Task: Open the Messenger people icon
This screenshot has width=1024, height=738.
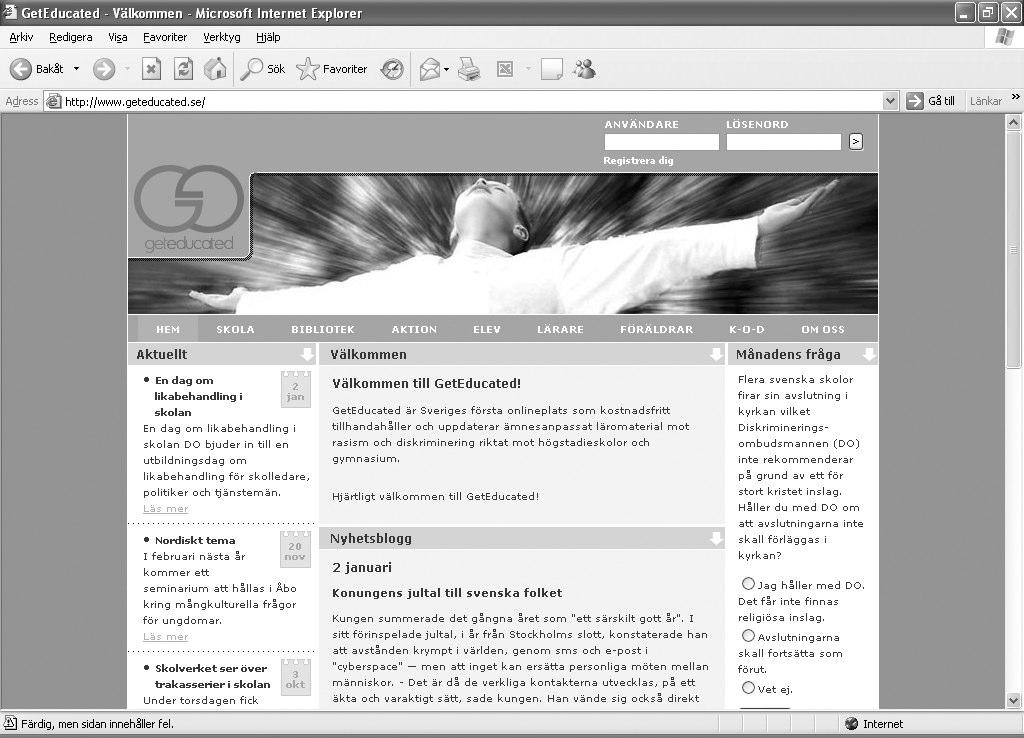Action: pyautogui.click(x=584, y=69)
